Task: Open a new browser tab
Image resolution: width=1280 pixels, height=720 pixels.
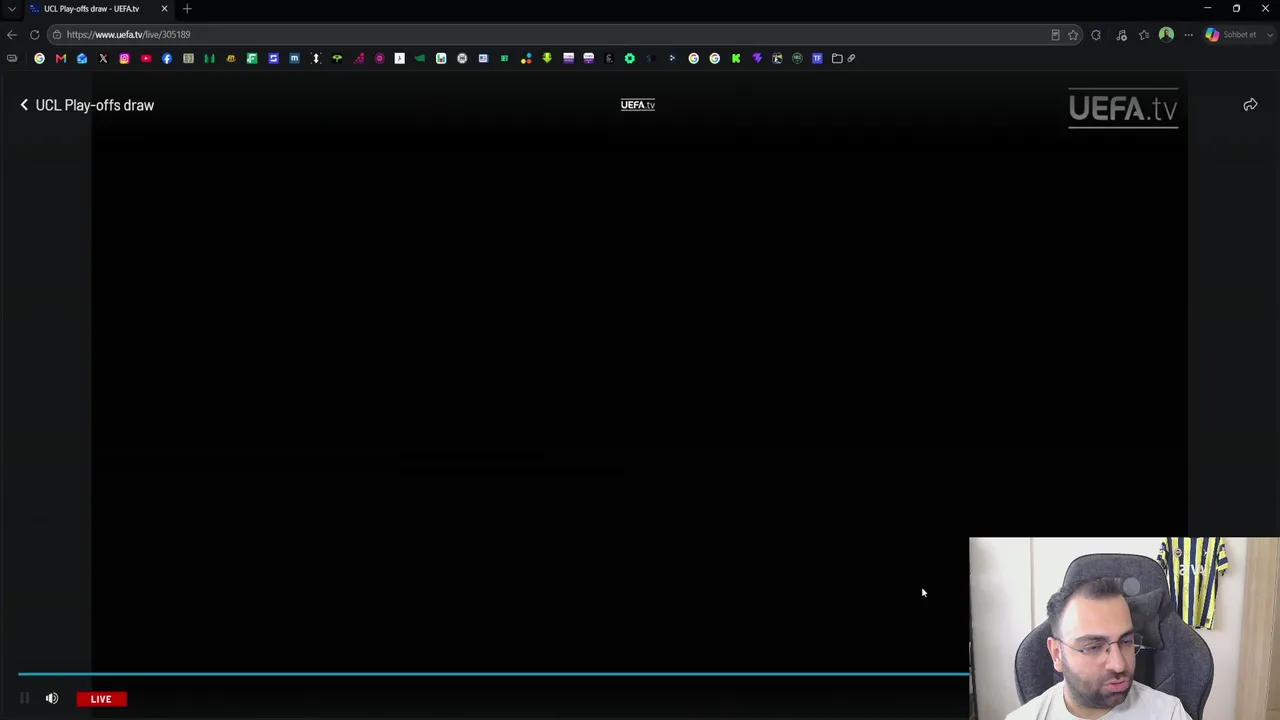Action: pyautogui.click(x=187, y=9)
